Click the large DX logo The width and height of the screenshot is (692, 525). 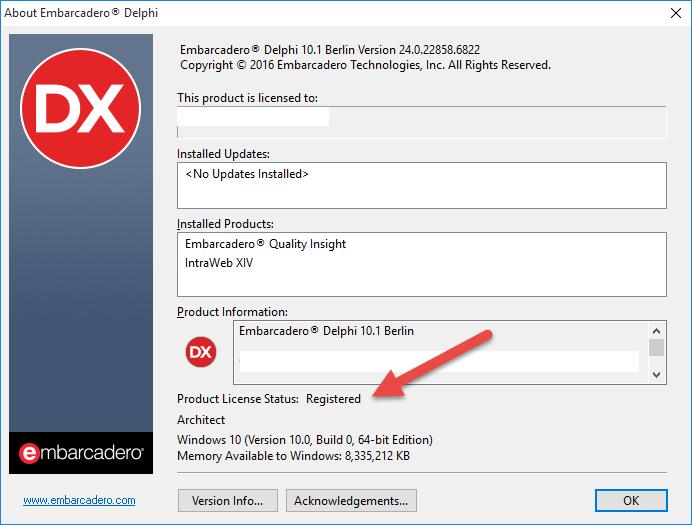(81, 109)
